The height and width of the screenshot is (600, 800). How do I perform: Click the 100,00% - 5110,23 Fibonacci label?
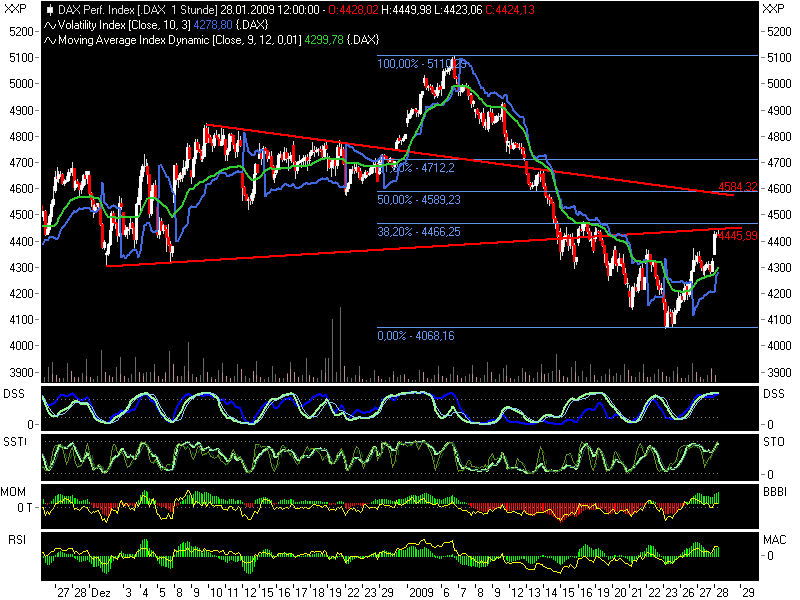pyautogui.click(x=421, y=64)
